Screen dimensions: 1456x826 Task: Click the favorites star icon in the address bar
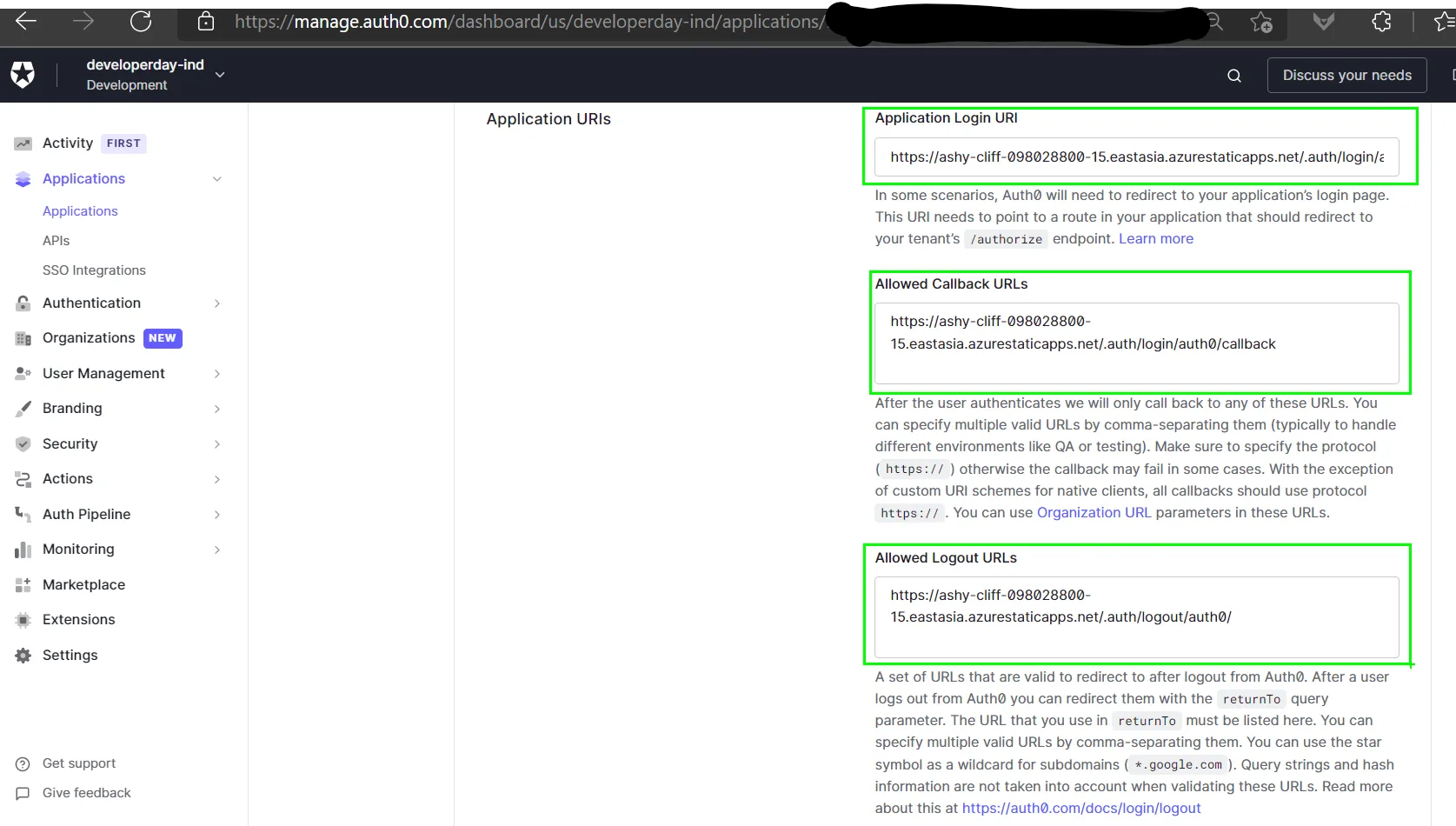coord(1260,22)
